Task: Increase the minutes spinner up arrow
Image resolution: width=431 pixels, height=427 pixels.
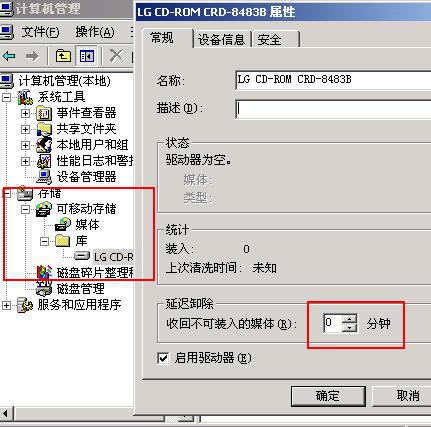Action: tap(349, 319)
